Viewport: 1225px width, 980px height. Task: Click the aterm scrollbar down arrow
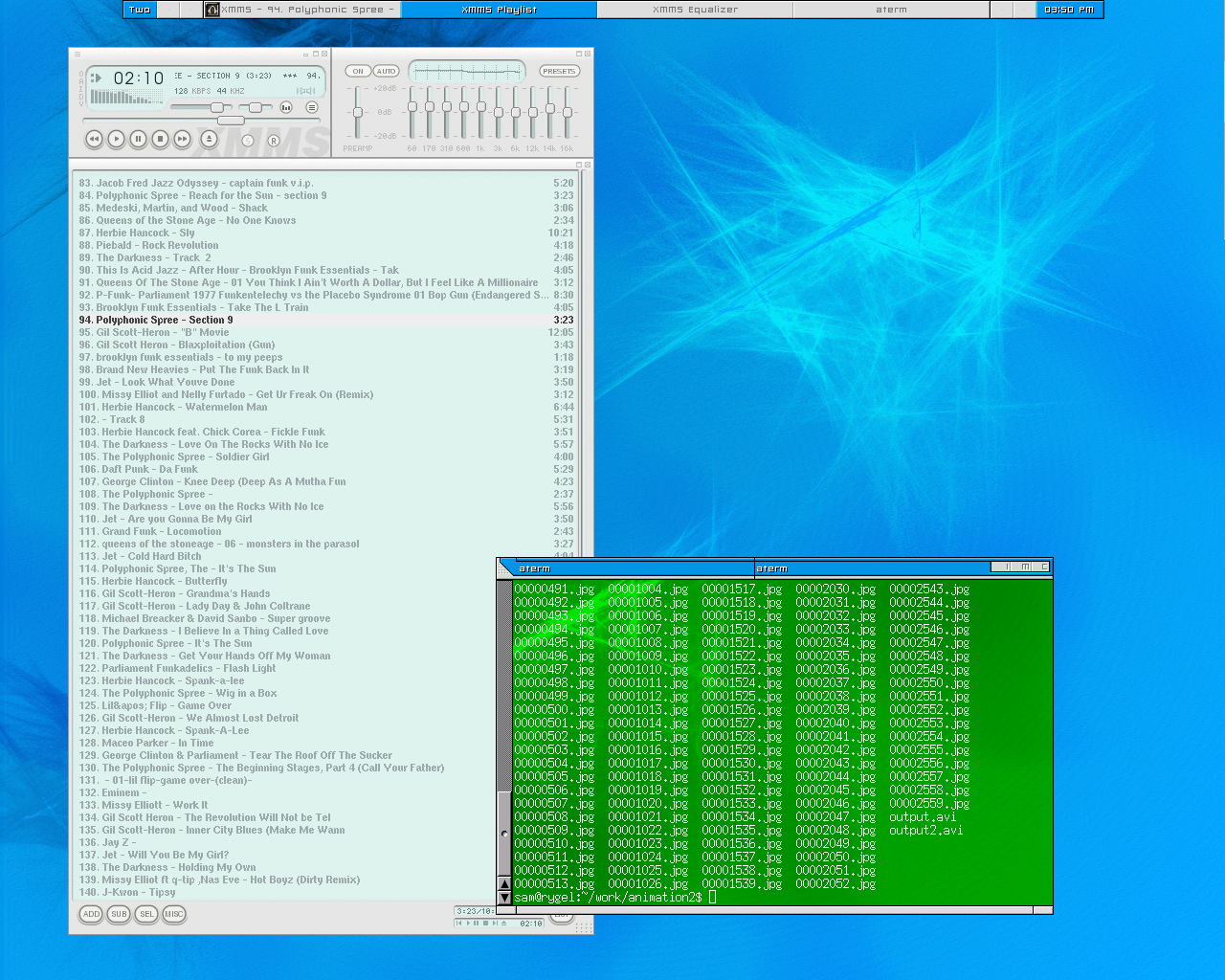[504, 898]
